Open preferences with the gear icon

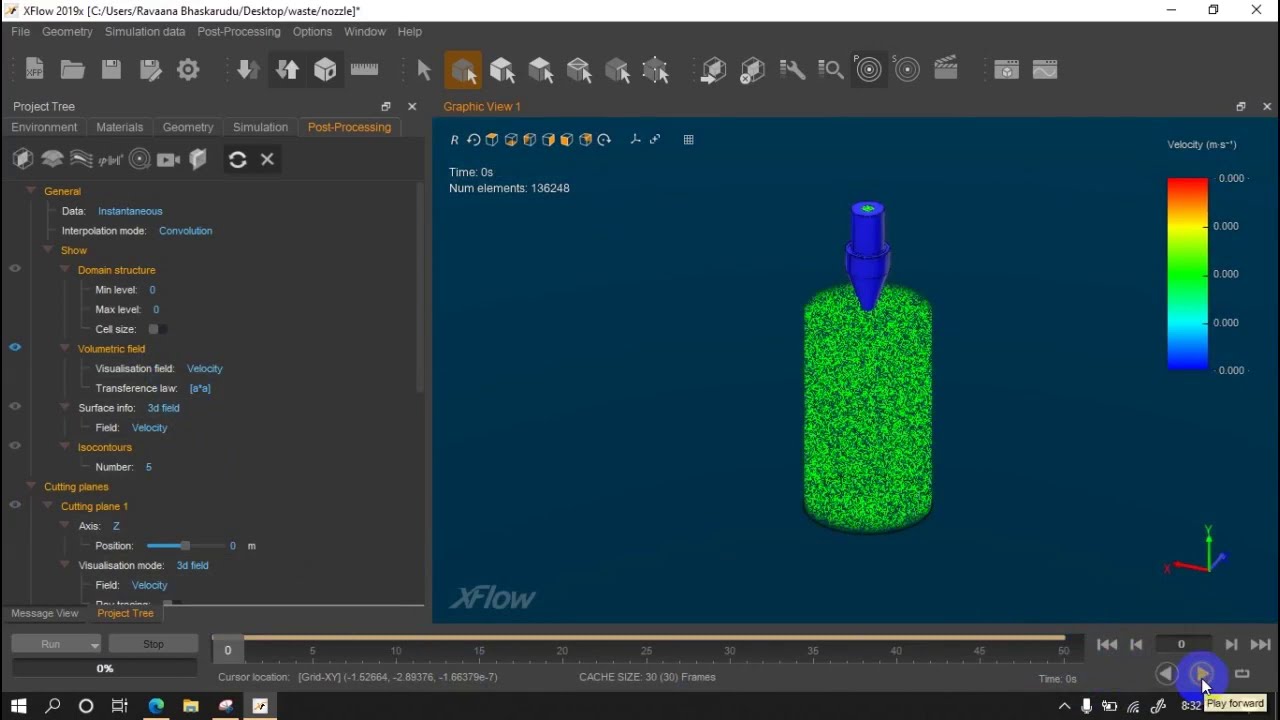(x=188, y=70)
